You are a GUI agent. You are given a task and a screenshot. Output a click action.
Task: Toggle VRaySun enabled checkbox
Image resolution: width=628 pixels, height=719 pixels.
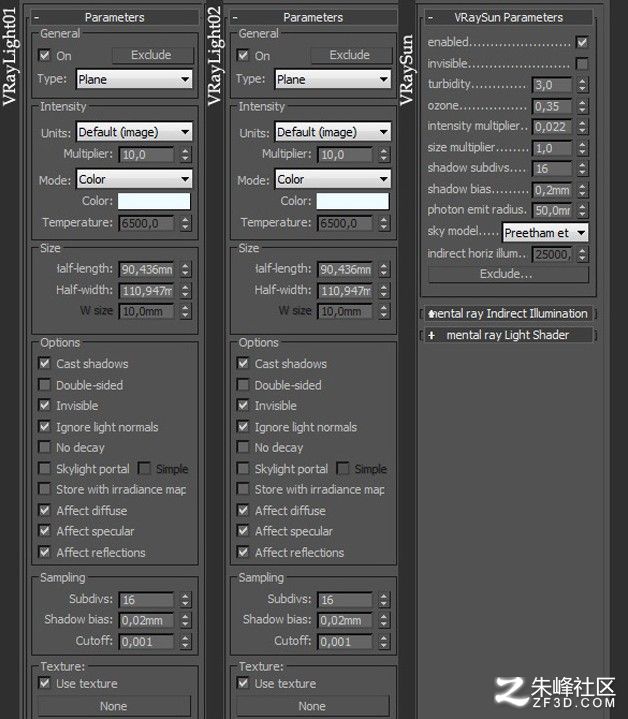(x=582, y=42)
